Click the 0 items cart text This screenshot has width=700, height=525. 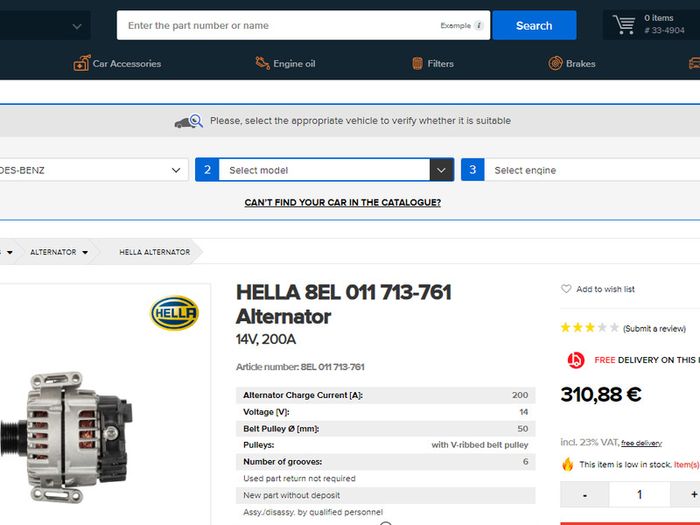tap(658, 18)
